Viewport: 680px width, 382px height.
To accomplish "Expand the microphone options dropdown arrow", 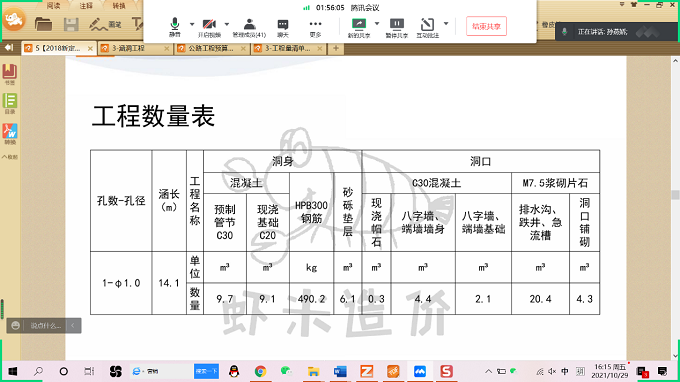I will (x=192, y=24).
